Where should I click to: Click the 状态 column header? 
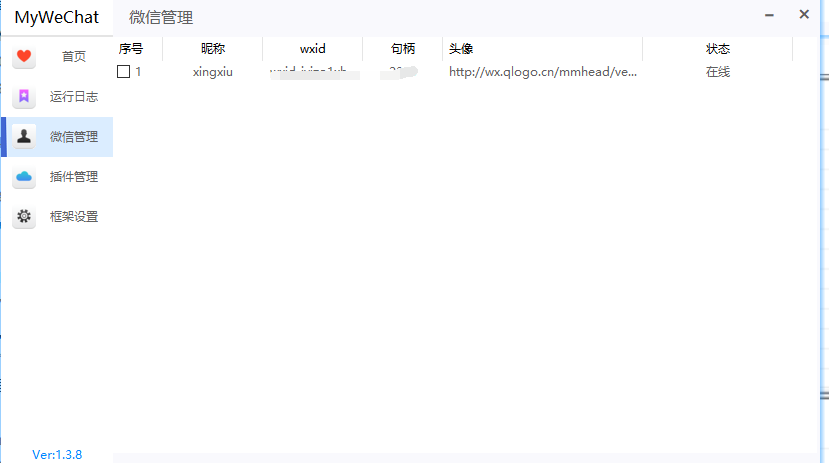point(718,49)
